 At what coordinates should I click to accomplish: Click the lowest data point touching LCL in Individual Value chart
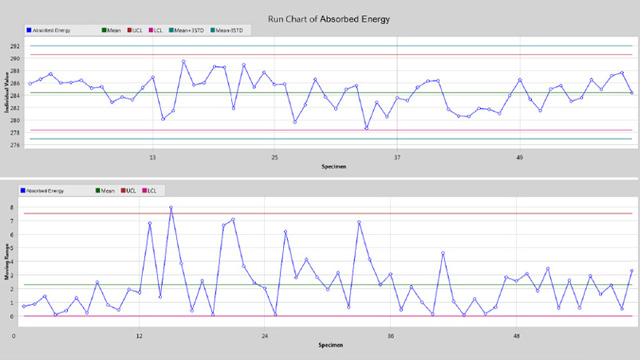[367, 128]
